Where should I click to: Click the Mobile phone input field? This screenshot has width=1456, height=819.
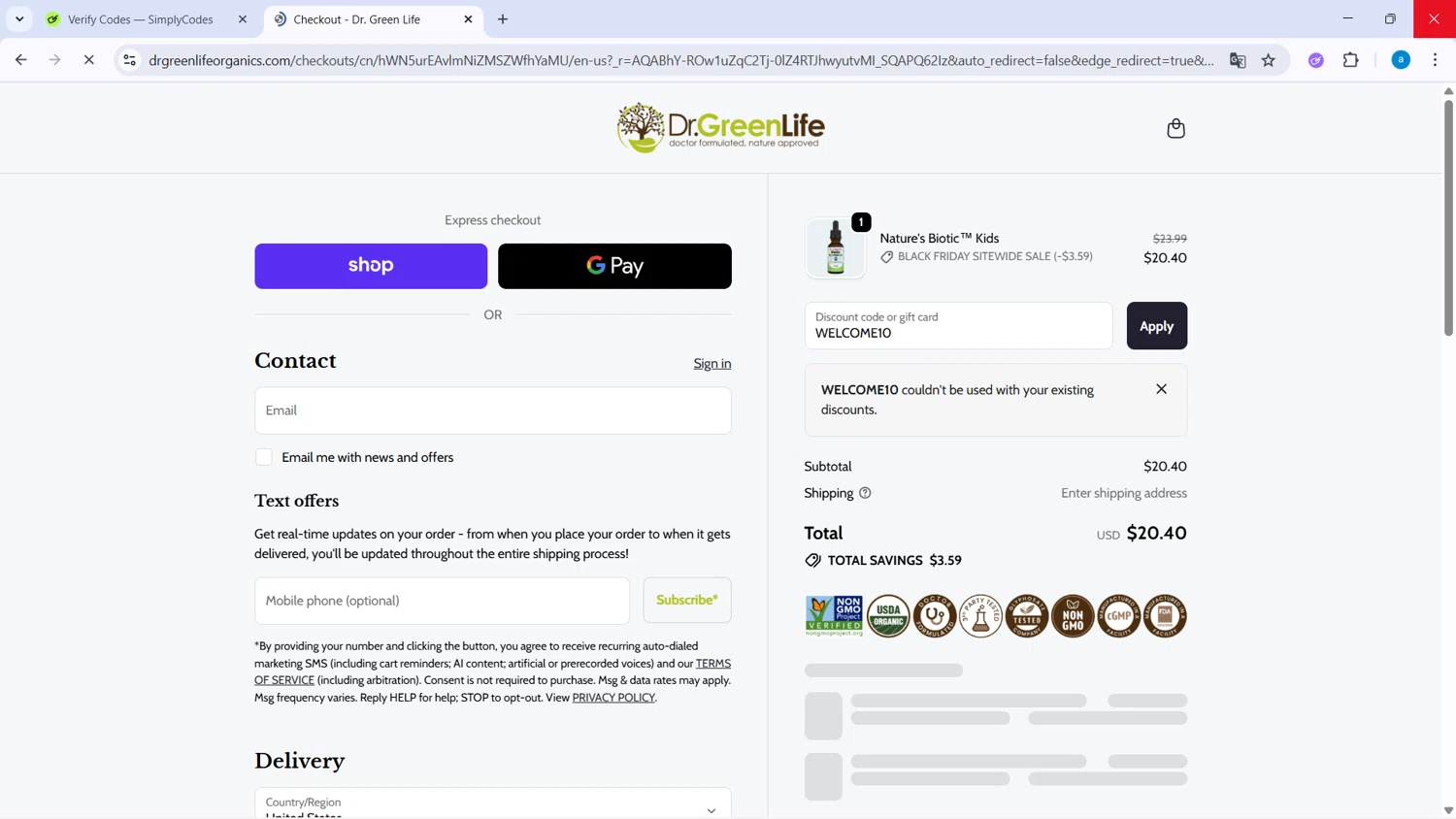443,601
